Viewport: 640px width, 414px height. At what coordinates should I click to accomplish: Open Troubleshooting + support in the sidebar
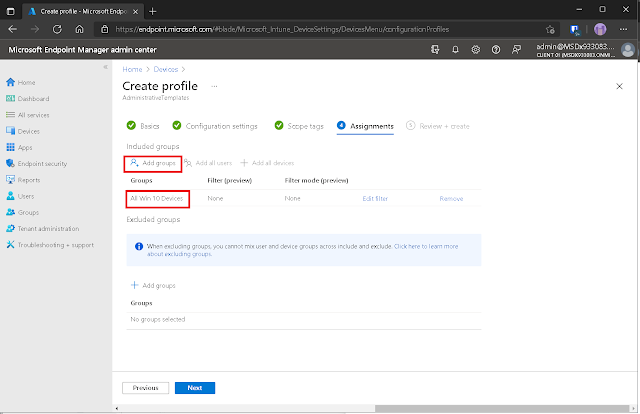click(x=50, y=245)
